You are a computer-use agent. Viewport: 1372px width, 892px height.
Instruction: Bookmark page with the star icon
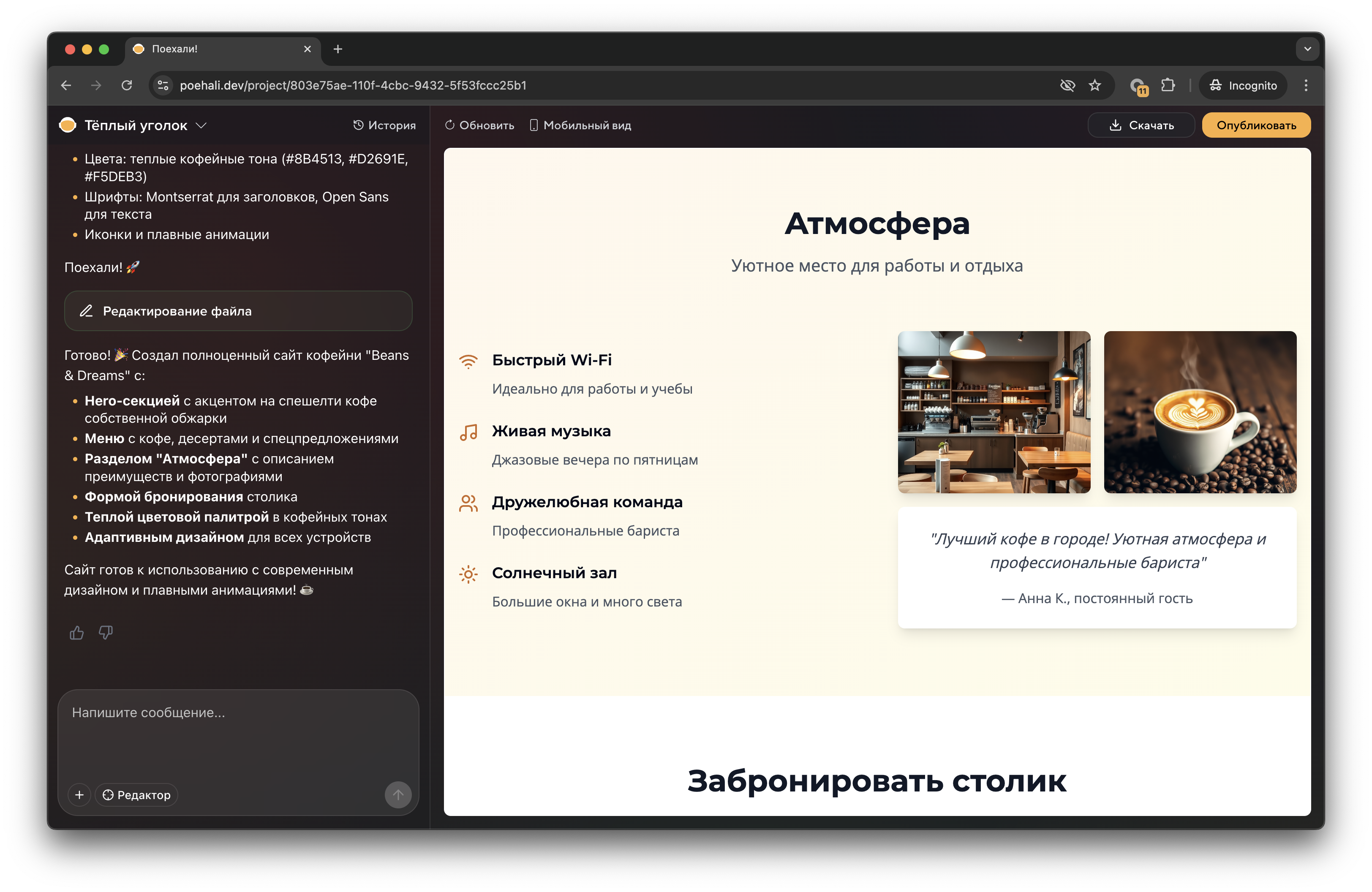[x=1095, y=85]
